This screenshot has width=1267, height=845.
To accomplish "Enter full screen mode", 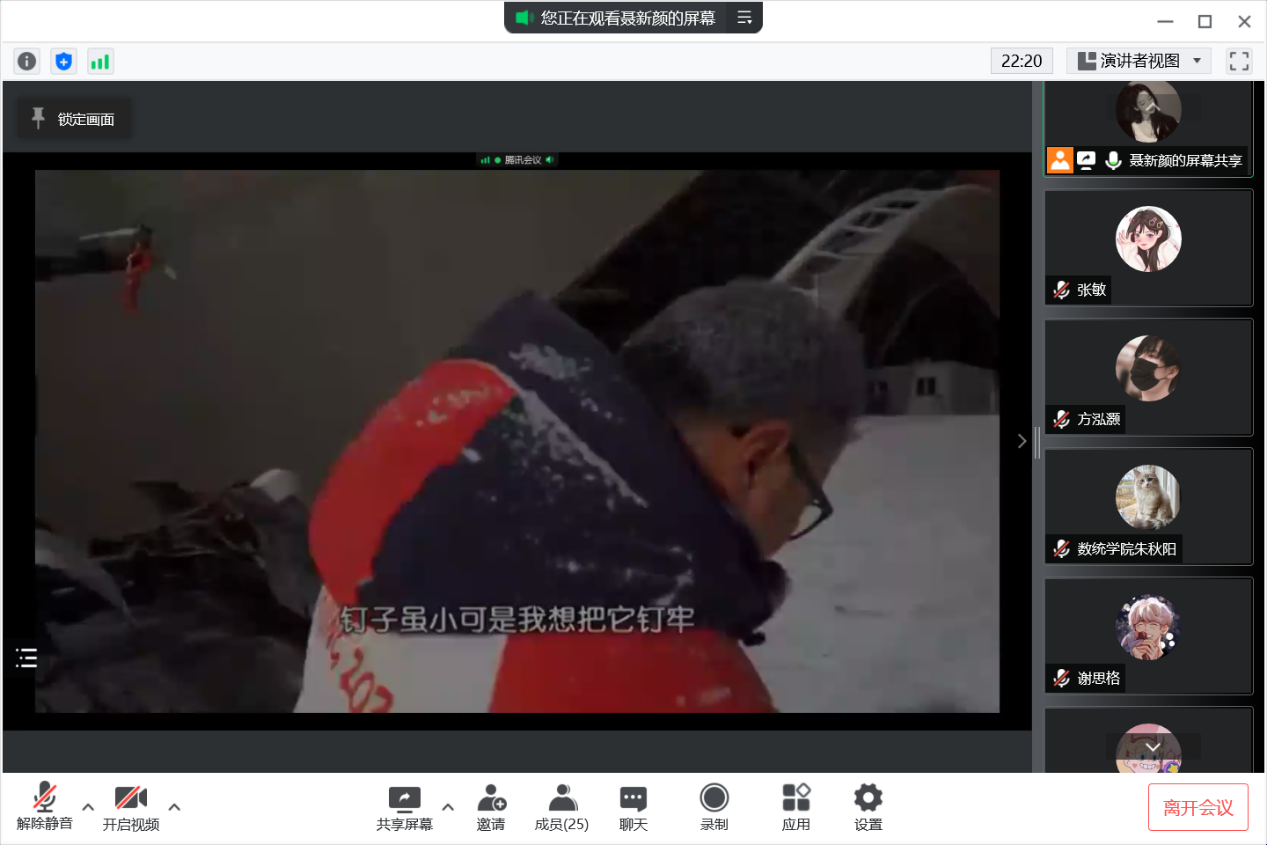I will [x=1239, y=61].
